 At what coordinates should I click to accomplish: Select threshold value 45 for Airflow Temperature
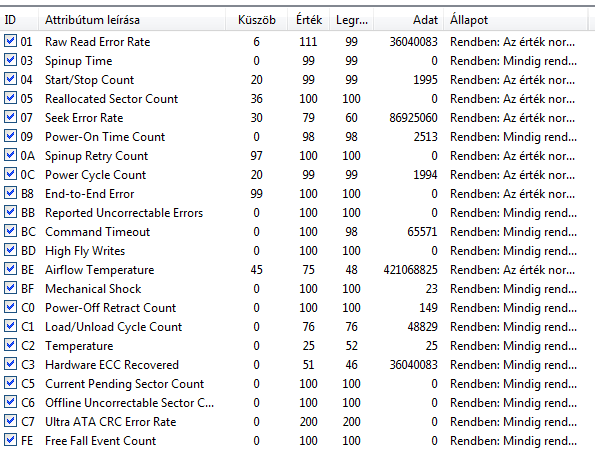257,269
